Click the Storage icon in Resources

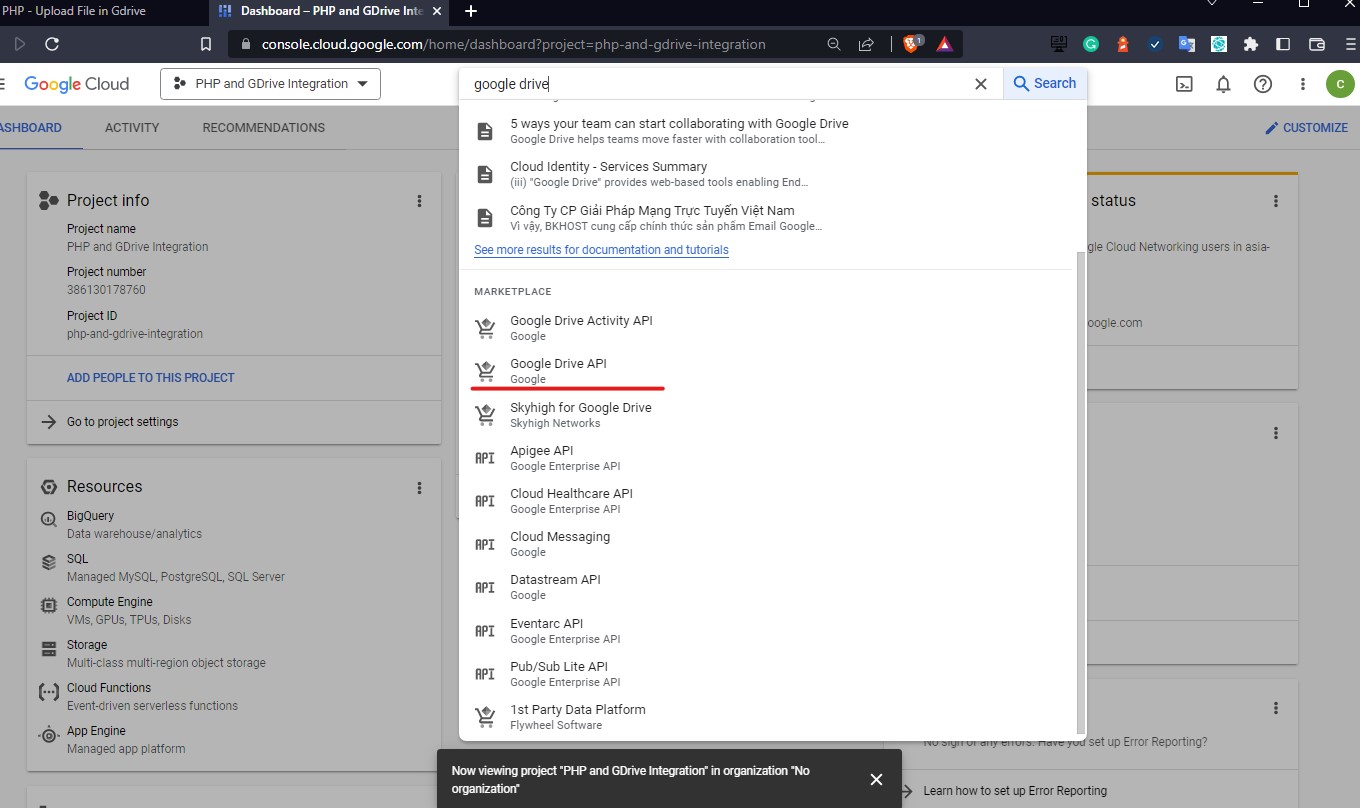(x=49, y=649)
